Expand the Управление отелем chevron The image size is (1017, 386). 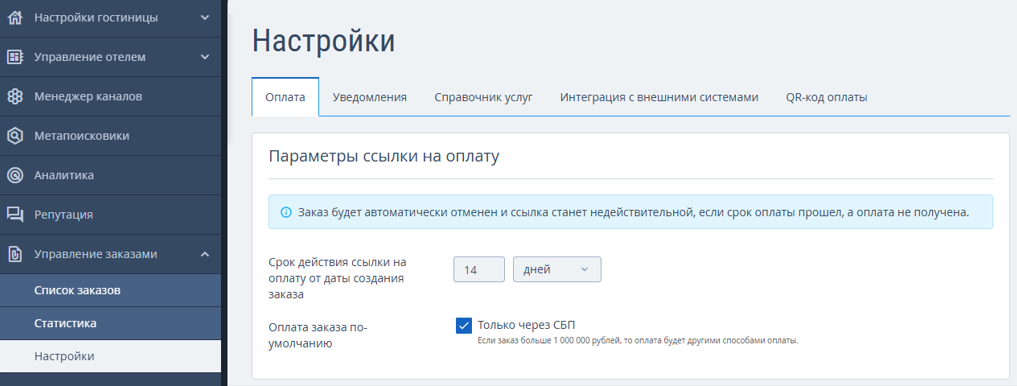coord(205,57)
